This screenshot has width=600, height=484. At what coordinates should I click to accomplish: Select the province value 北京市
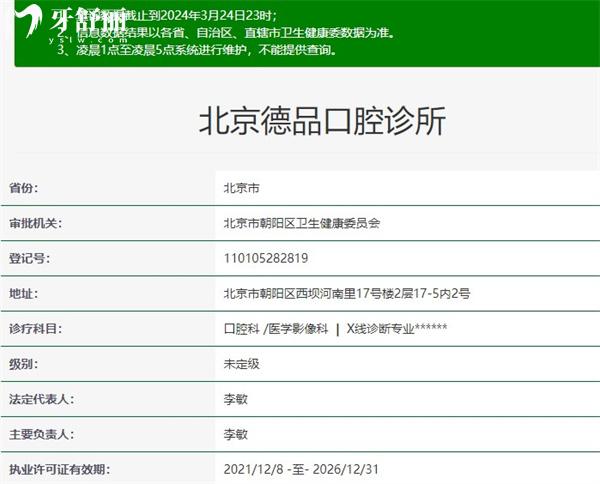coord(241,188)
